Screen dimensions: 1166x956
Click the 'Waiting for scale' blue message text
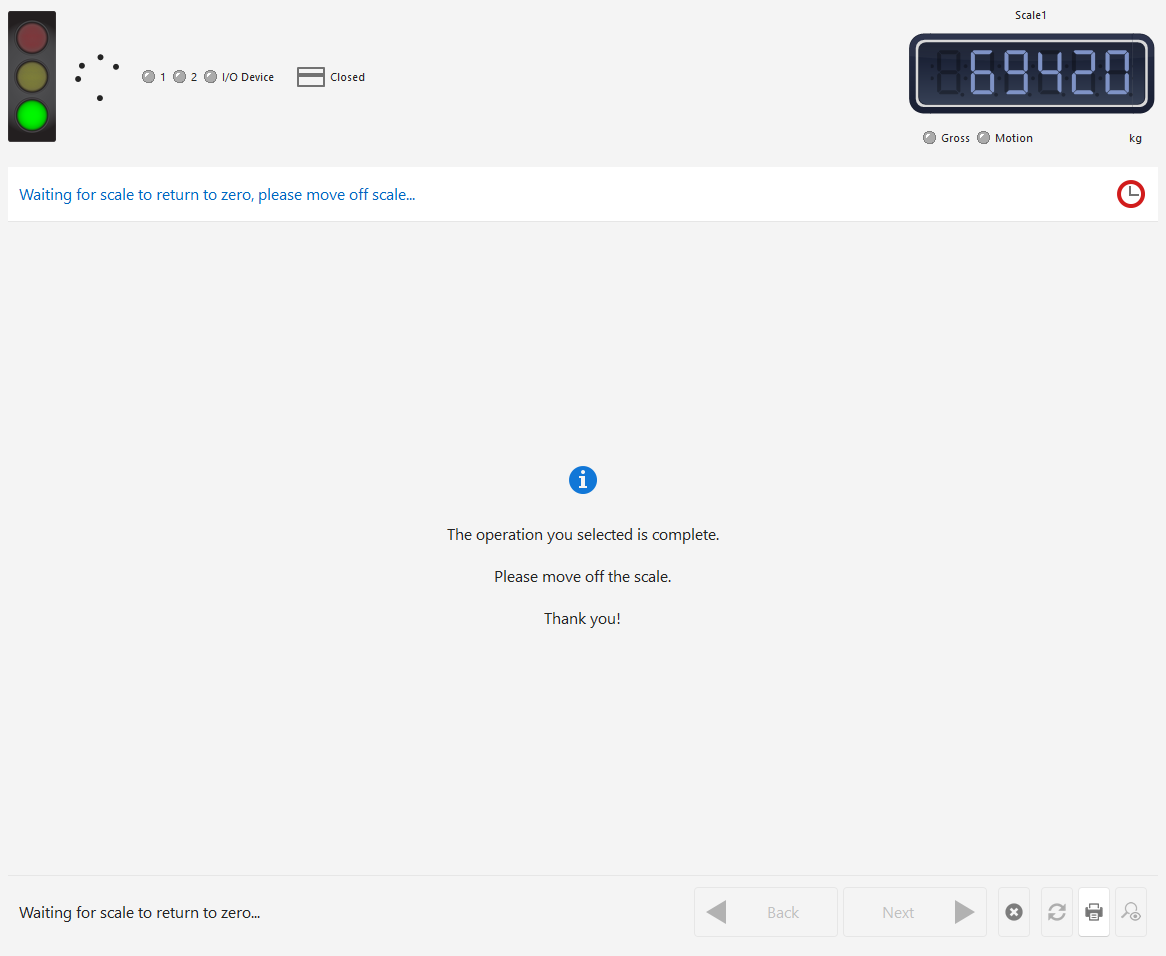pos(217,194)
